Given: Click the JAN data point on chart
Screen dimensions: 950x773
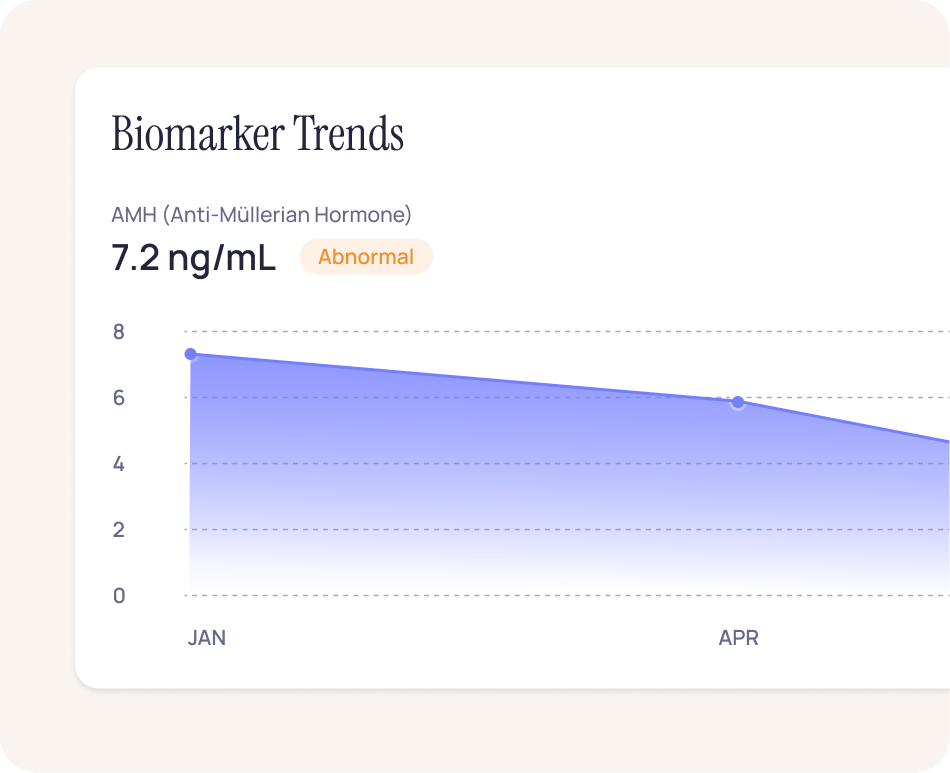Looking at the screenshot, I should click(x=191, y=354).
